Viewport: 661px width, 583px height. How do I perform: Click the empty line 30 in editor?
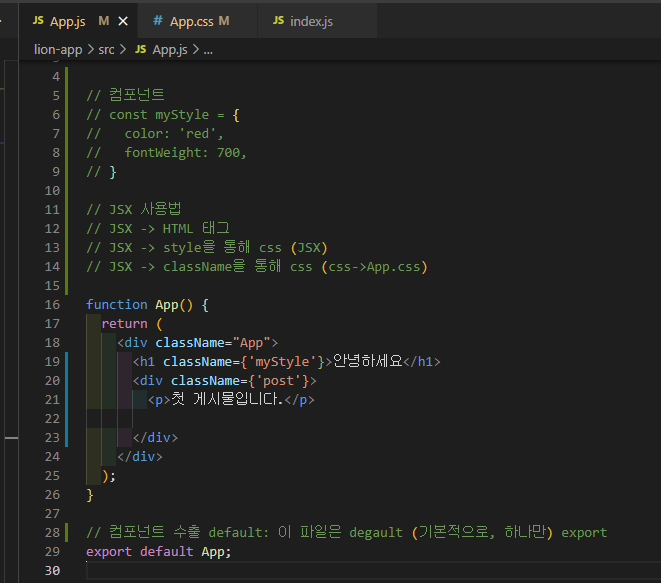click(x=371, y=571)
